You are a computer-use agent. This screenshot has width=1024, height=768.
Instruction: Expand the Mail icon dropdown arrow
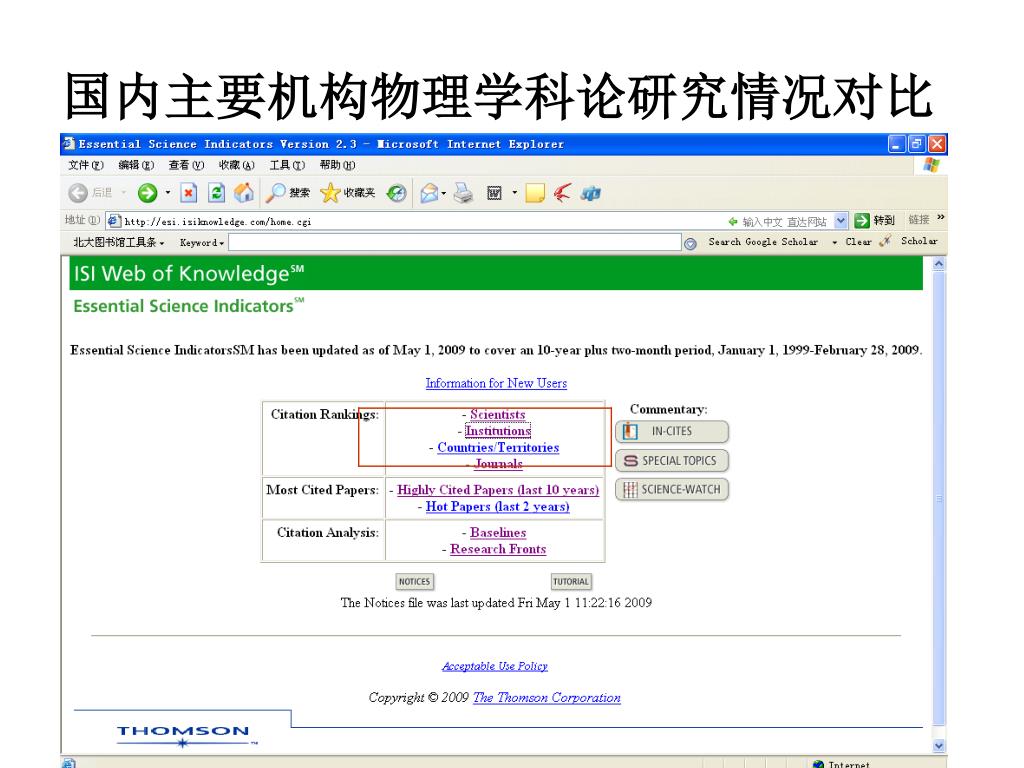[443, 193]
